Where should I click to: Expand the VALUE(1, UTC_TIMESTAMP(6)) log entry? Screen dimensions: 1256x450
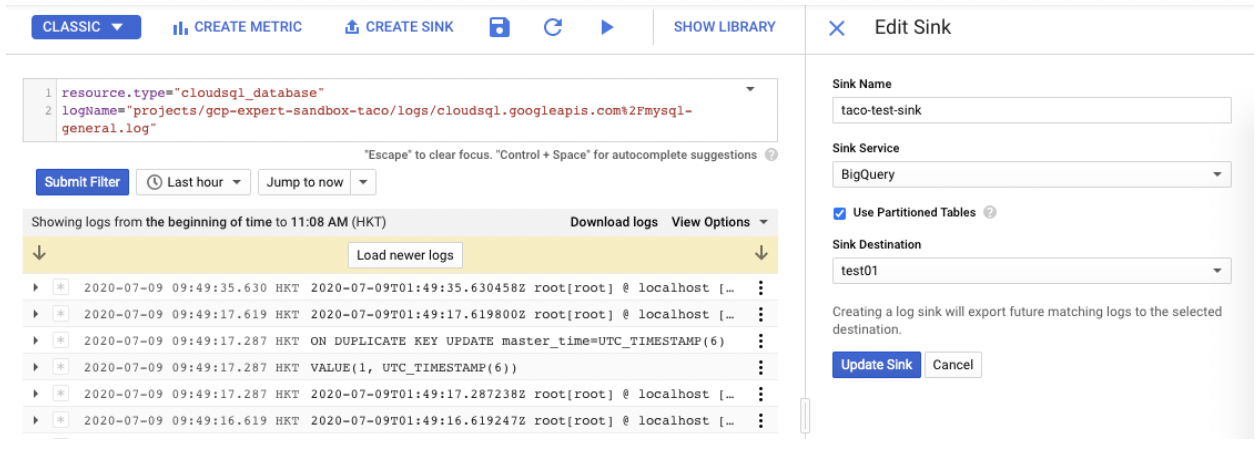click(36, 368)
